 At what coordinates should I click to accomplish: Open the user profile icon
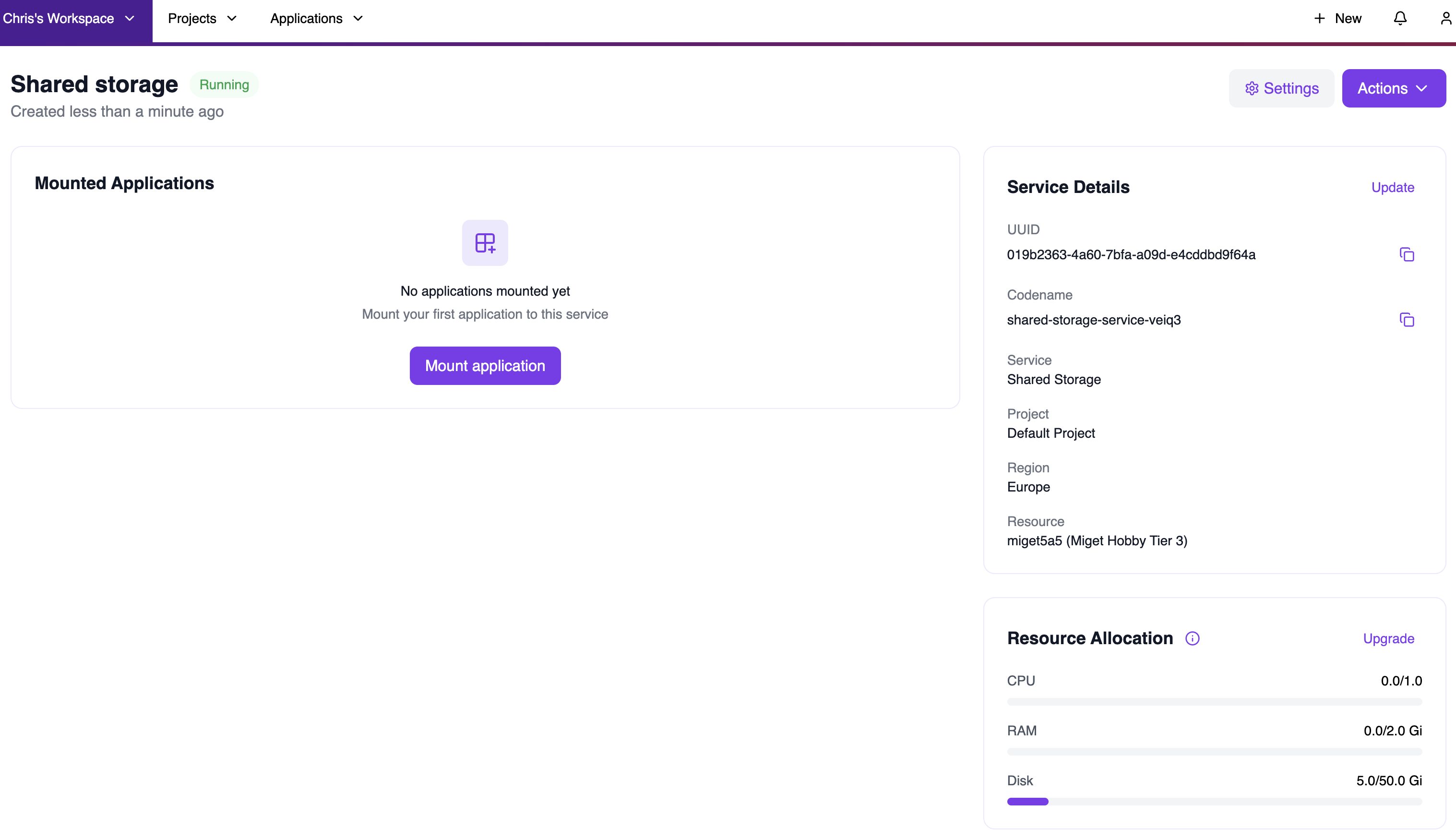tap(1445, 18)
